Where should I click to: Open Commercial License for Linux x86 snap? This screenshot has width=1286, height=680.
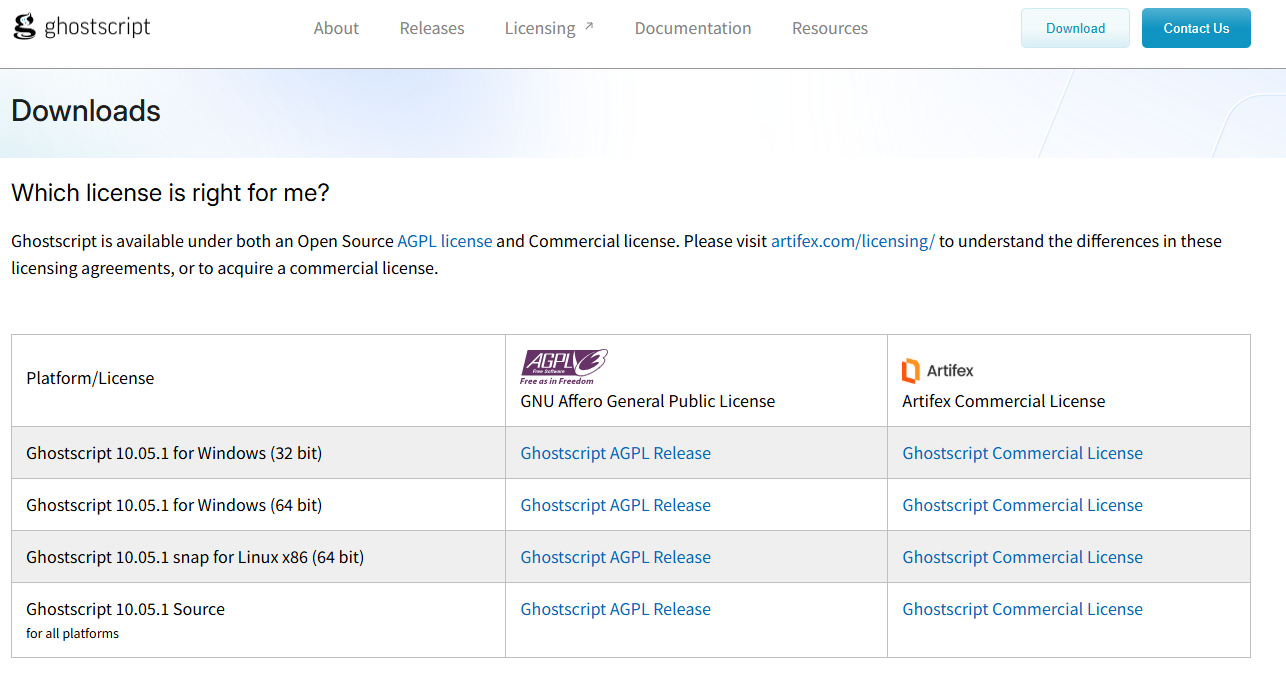pyautogui.click(x=1023, y=557)
